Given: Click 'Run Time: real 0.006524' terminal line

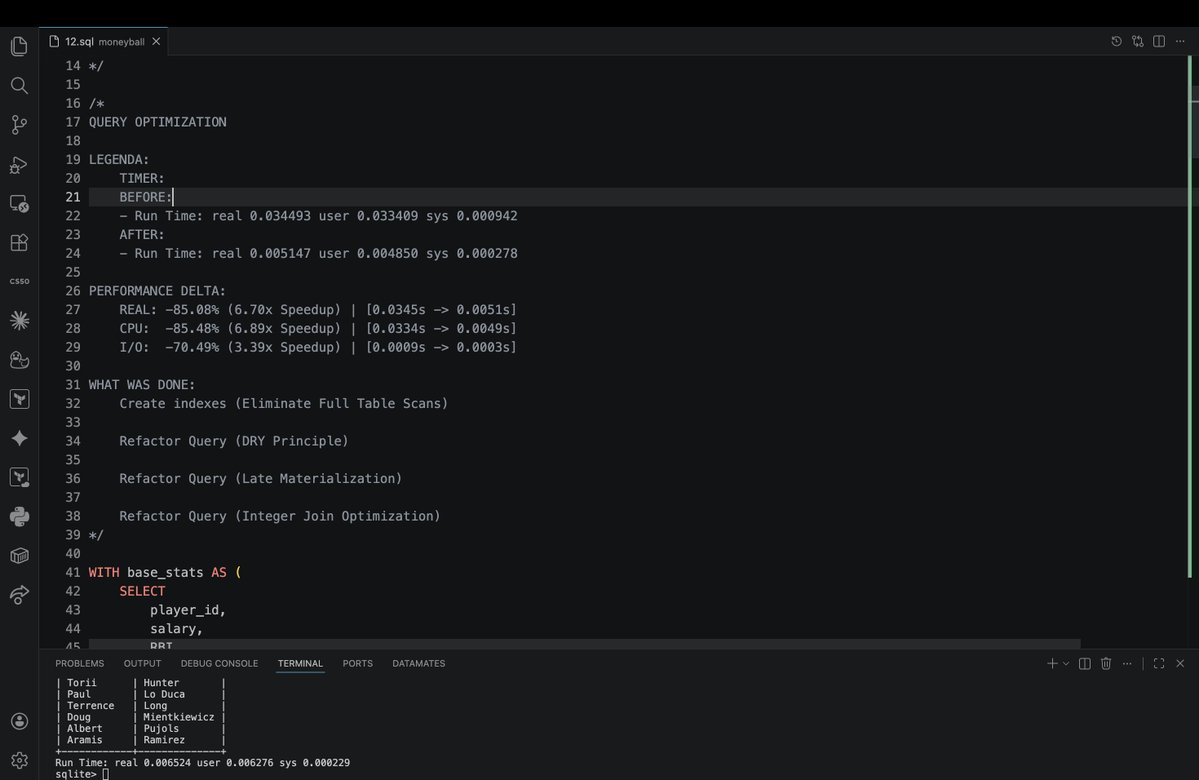Looking at the screenshot, I should [203, 762].
